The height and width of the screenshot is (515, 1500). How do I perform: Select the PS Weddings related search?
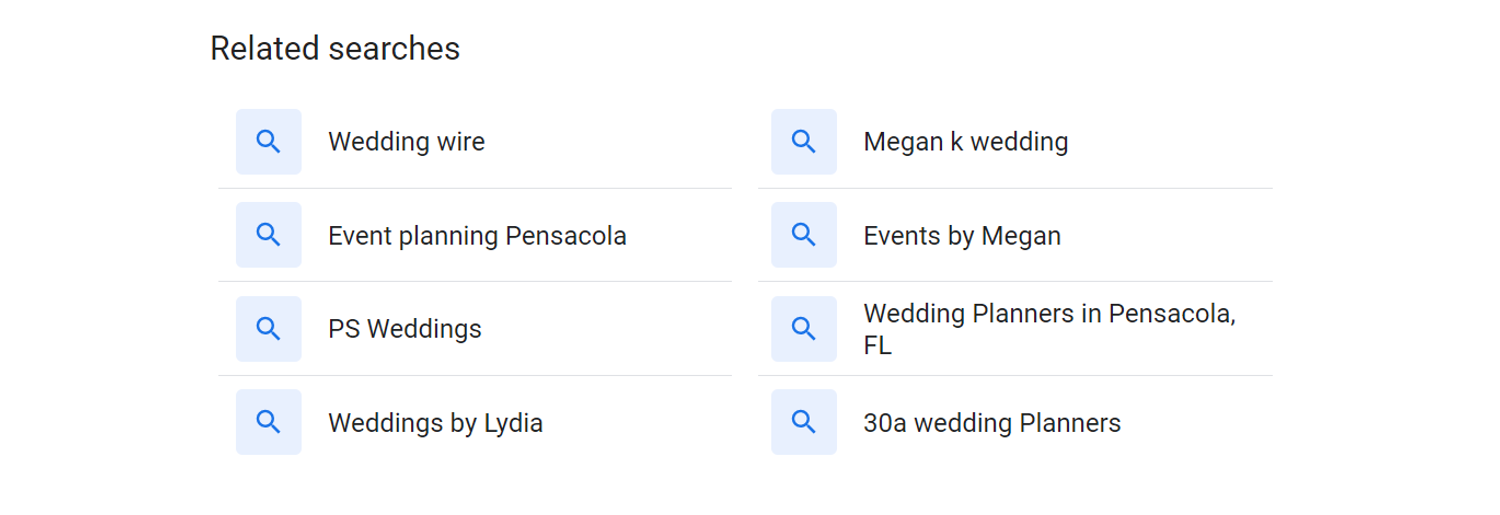pyautogui.click(x=475, y=328)
